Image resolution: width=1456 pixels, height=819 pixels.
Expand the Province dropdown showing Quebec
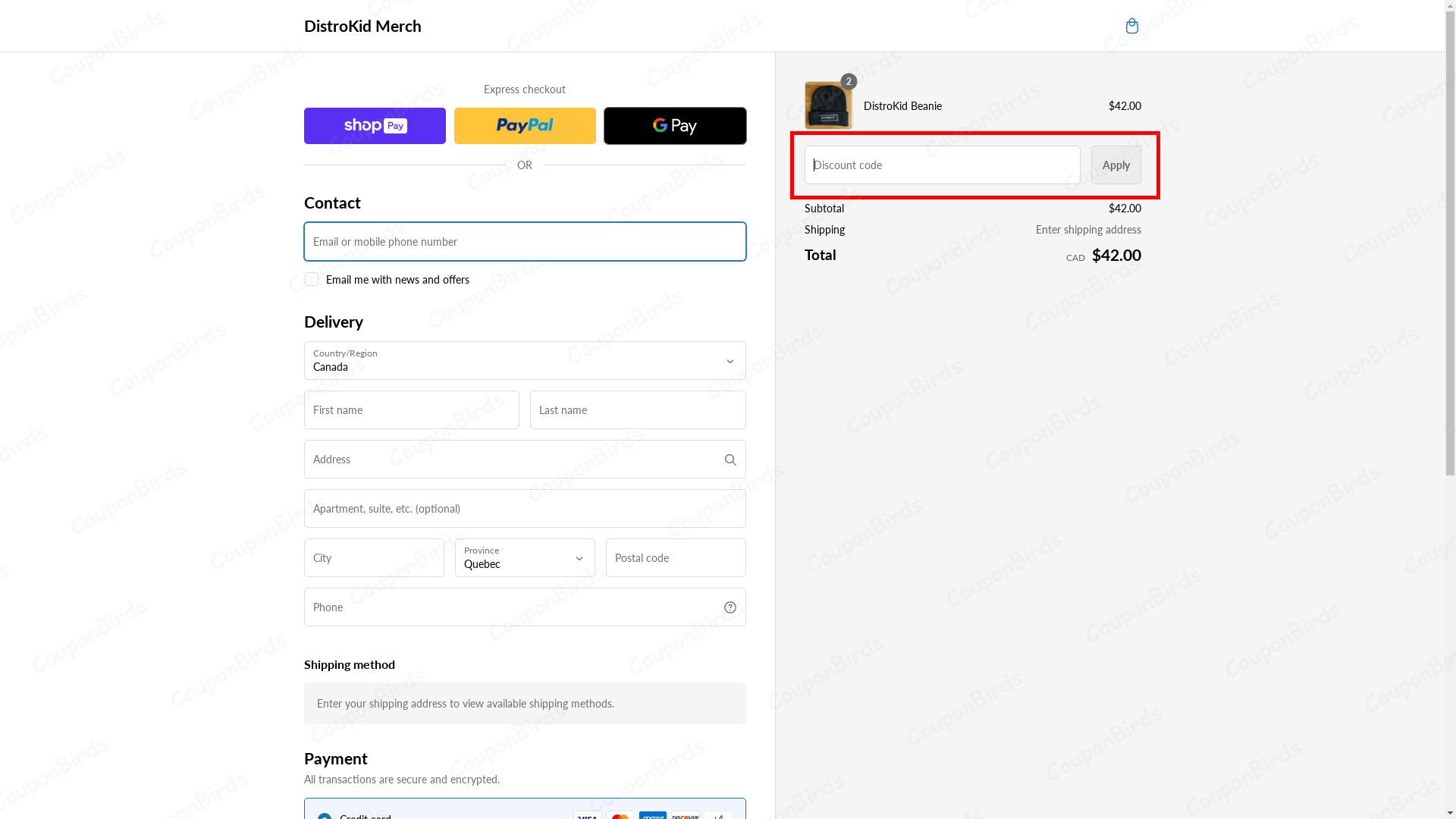point(525,558)
